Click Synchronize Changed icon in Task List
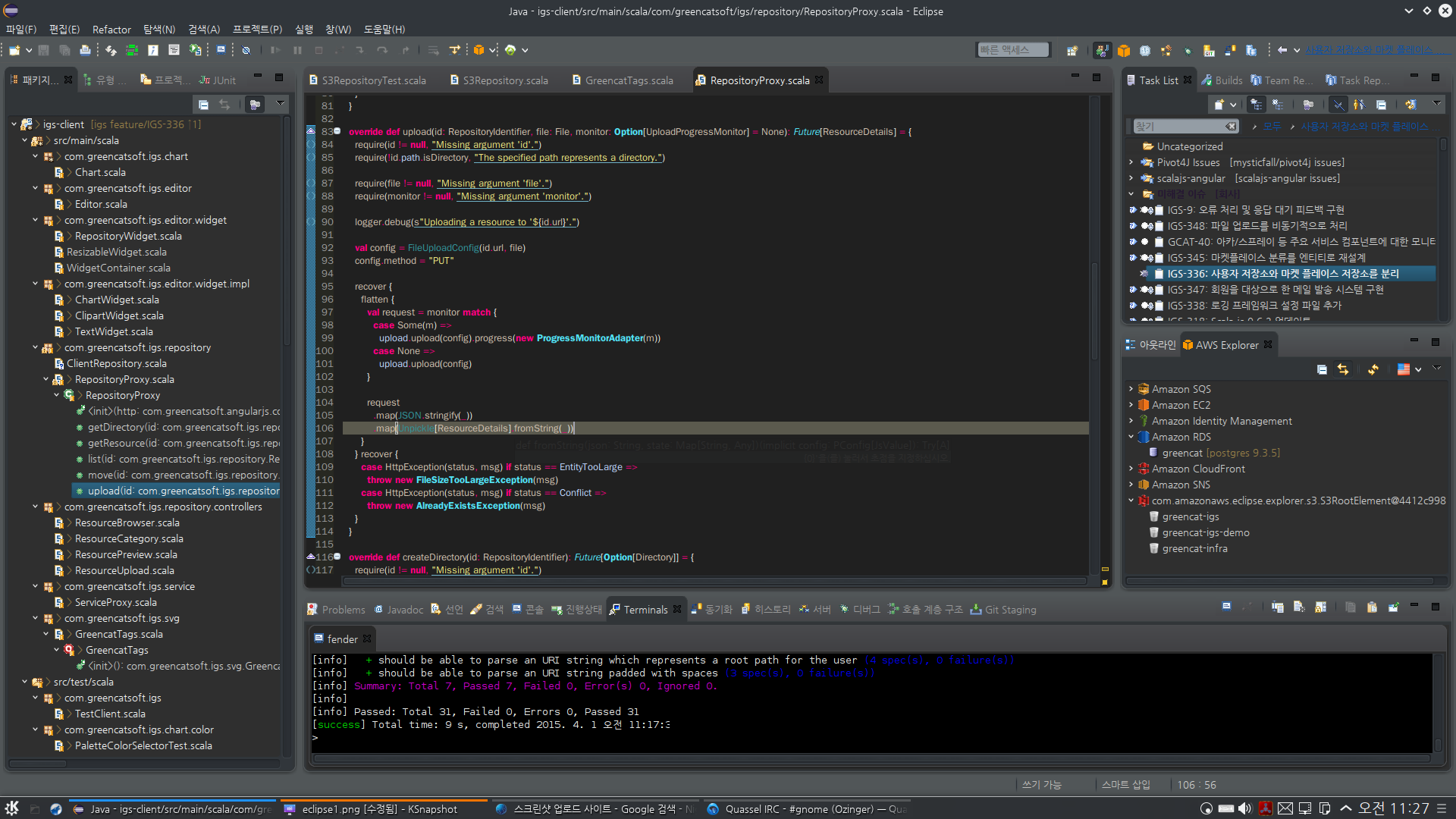The image size is (1456, 819). coord(1410,104)
